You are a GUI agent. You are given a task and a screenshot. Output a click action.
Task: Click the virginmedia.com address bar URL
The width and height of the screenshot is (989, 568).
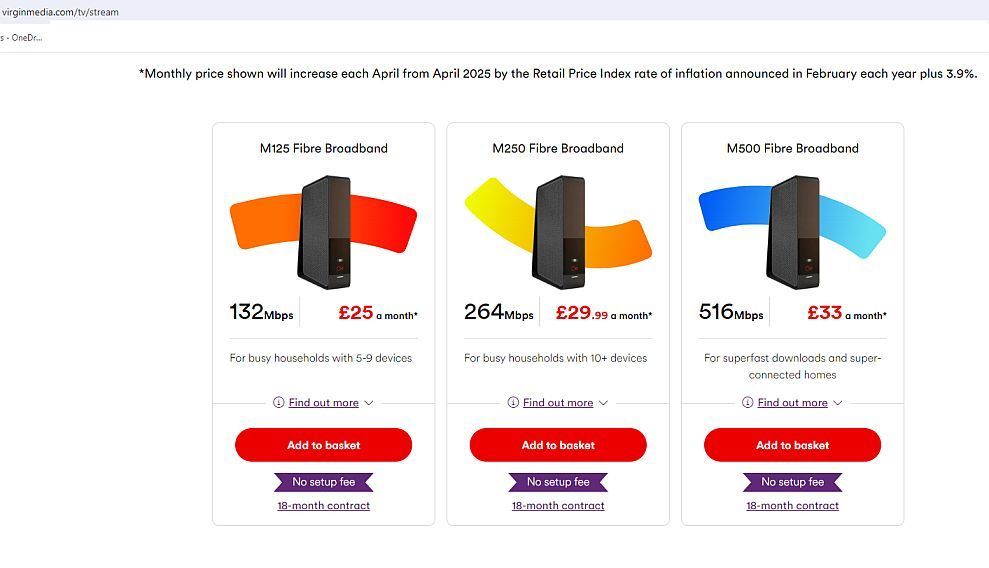pyautogui.click(x=61, y=12)
